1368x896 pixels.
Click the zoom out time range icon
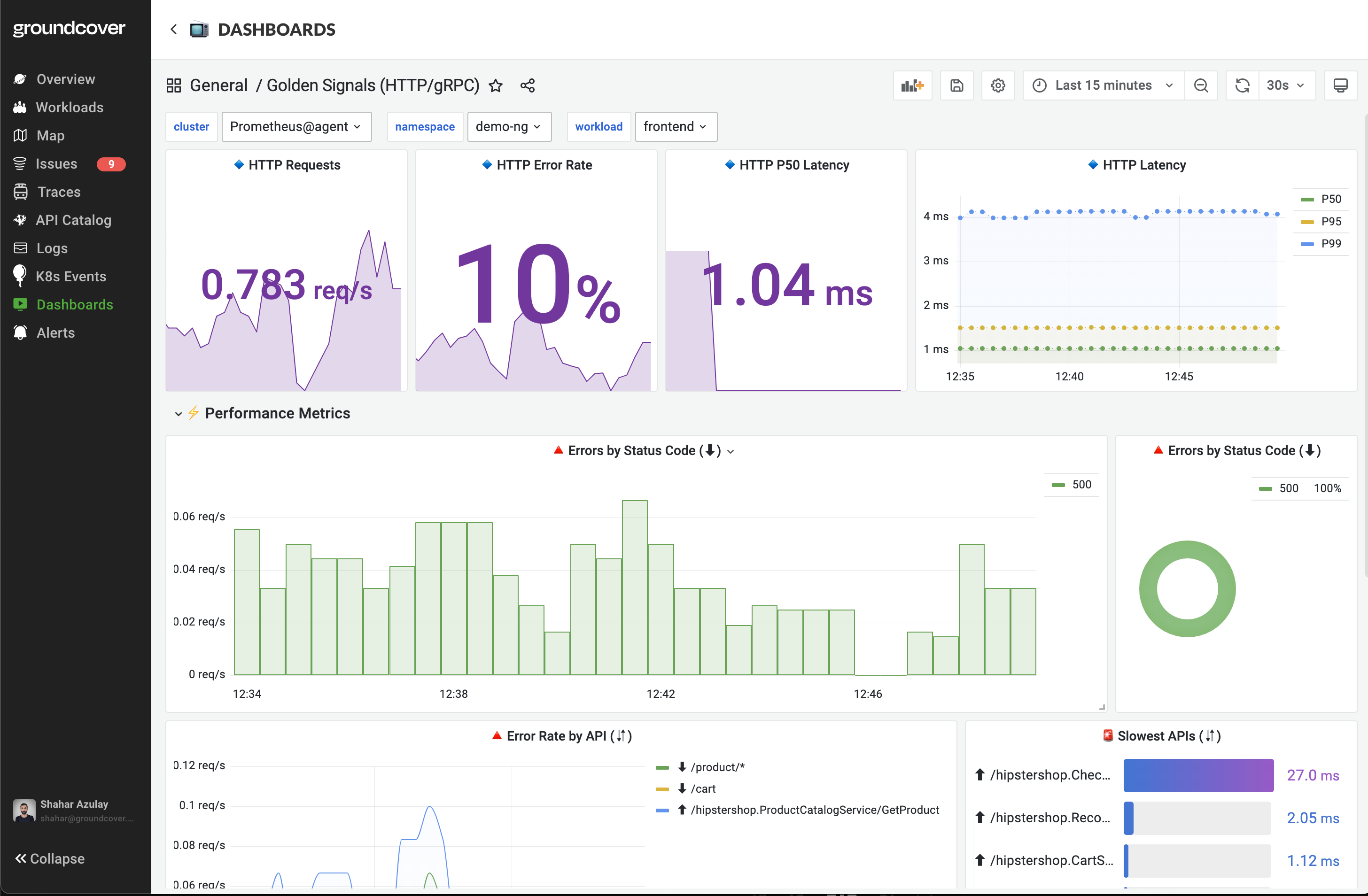point(1201,85)
